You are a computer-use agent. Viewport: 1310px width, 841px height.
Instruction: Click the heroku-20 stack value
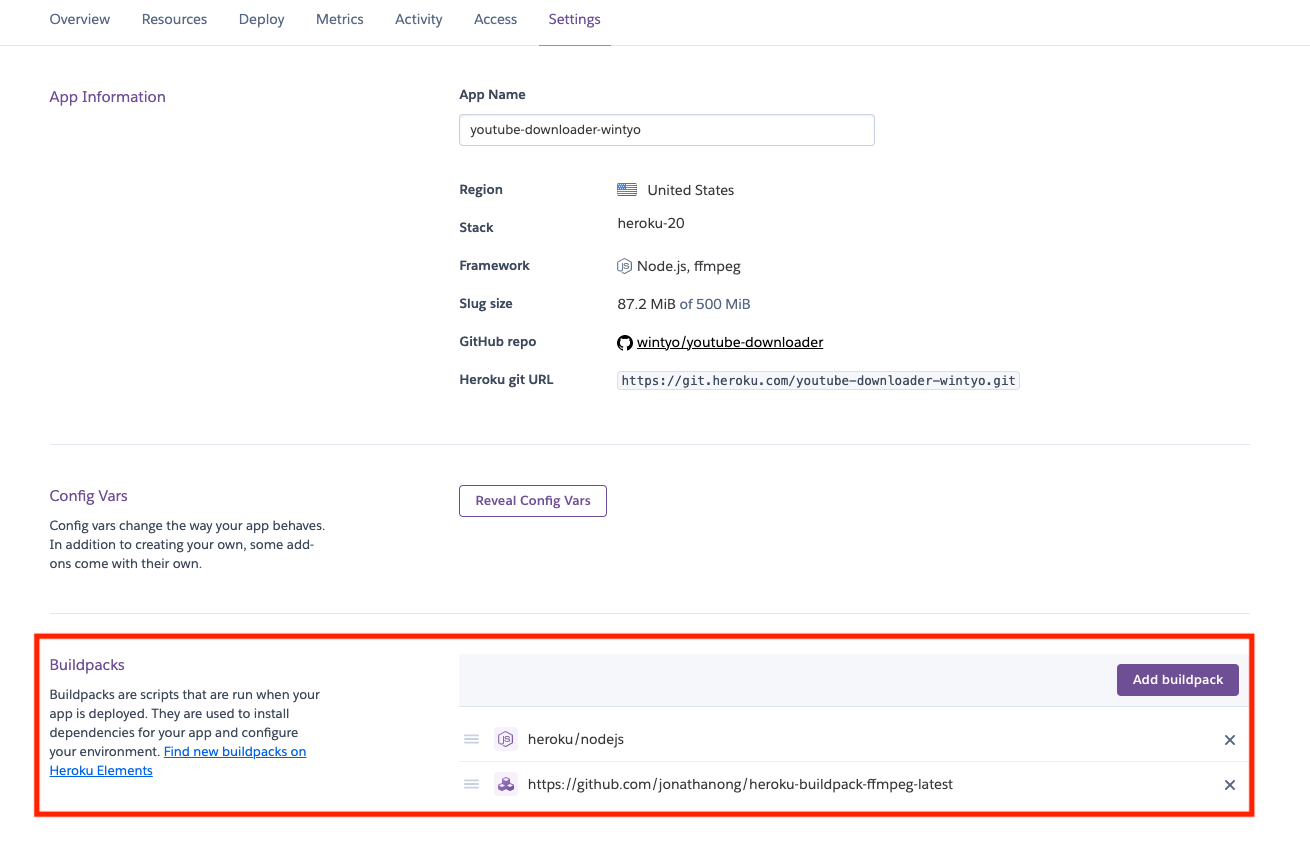coord(651,223)
